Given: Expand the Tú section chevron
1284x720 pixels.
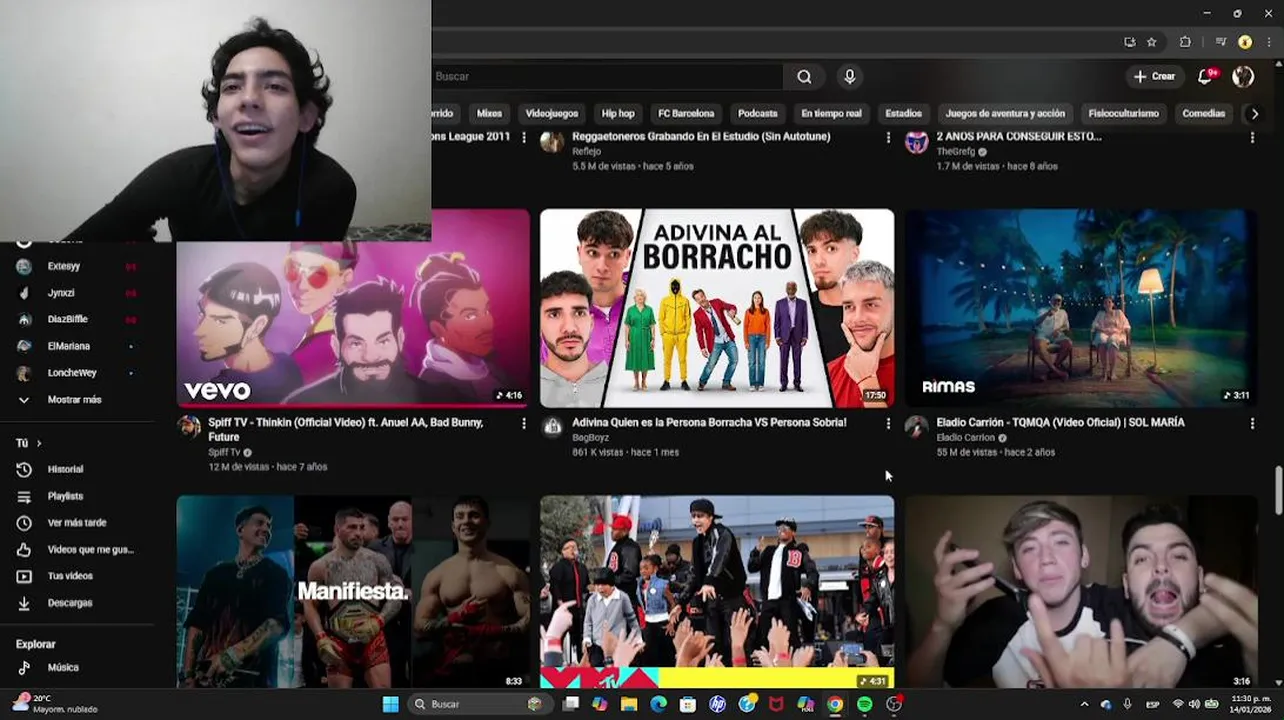Looking at the screenshot, I should coord(39,443).
